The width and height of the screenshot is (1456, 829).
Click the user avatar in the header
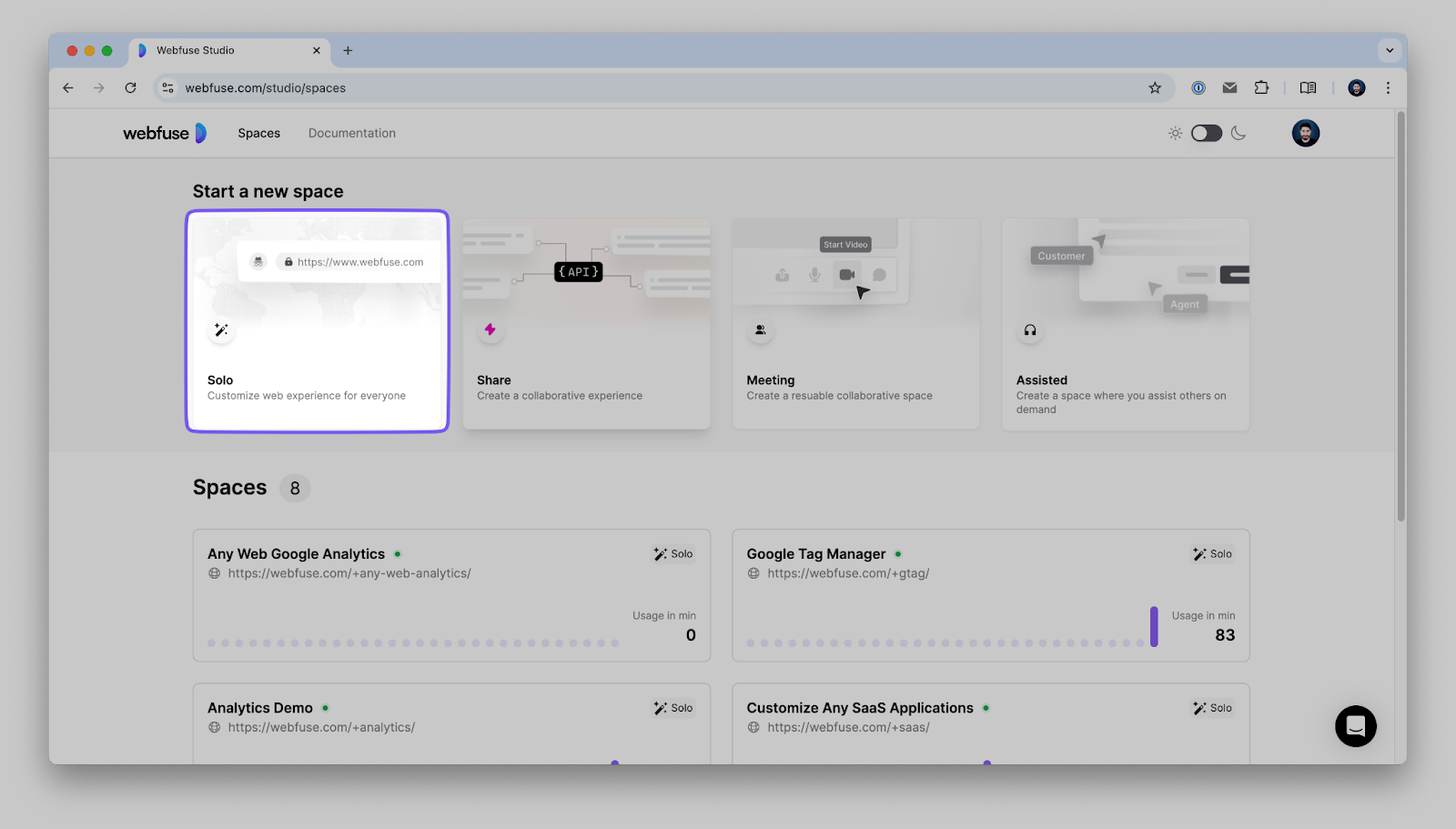(x=1305, y=133)
